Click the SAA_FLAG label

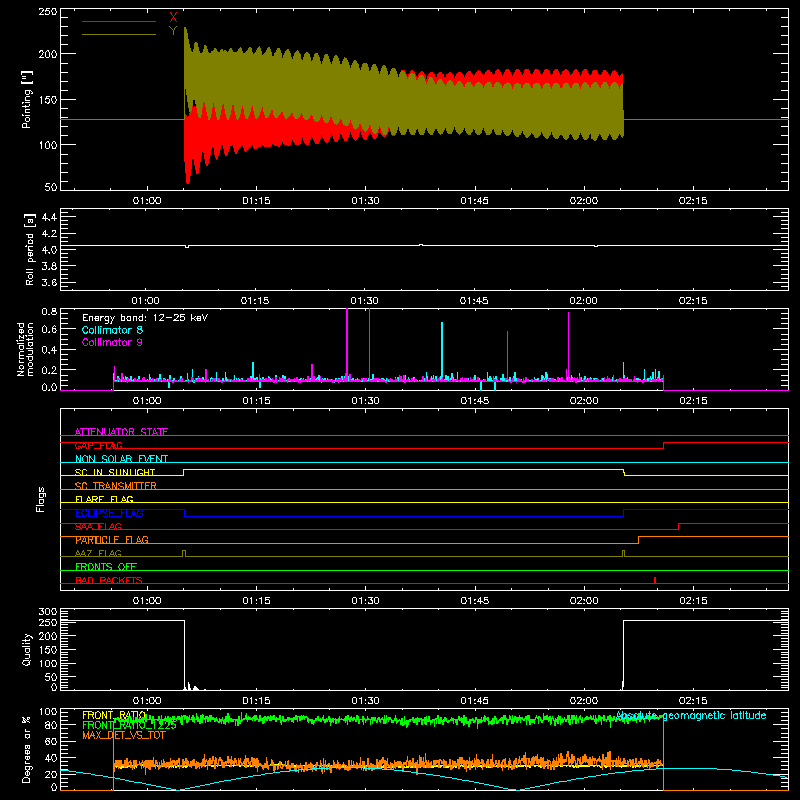point(98,526)
